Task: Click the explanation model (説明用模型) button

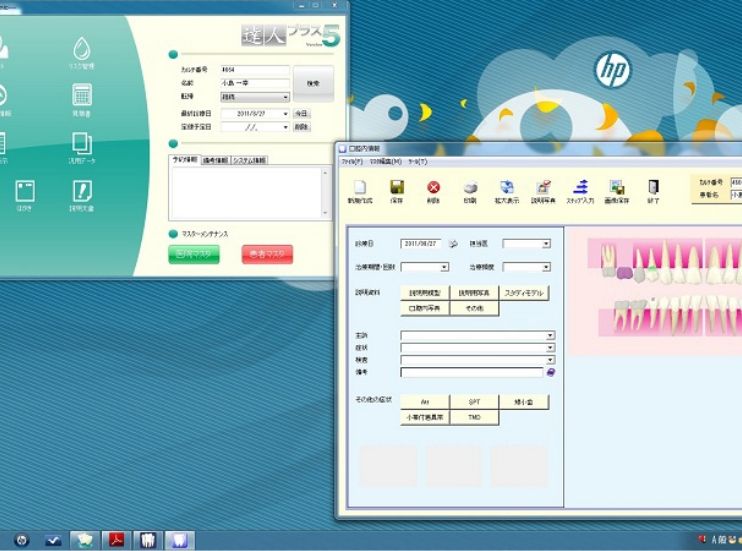Action: pos(425,293)
